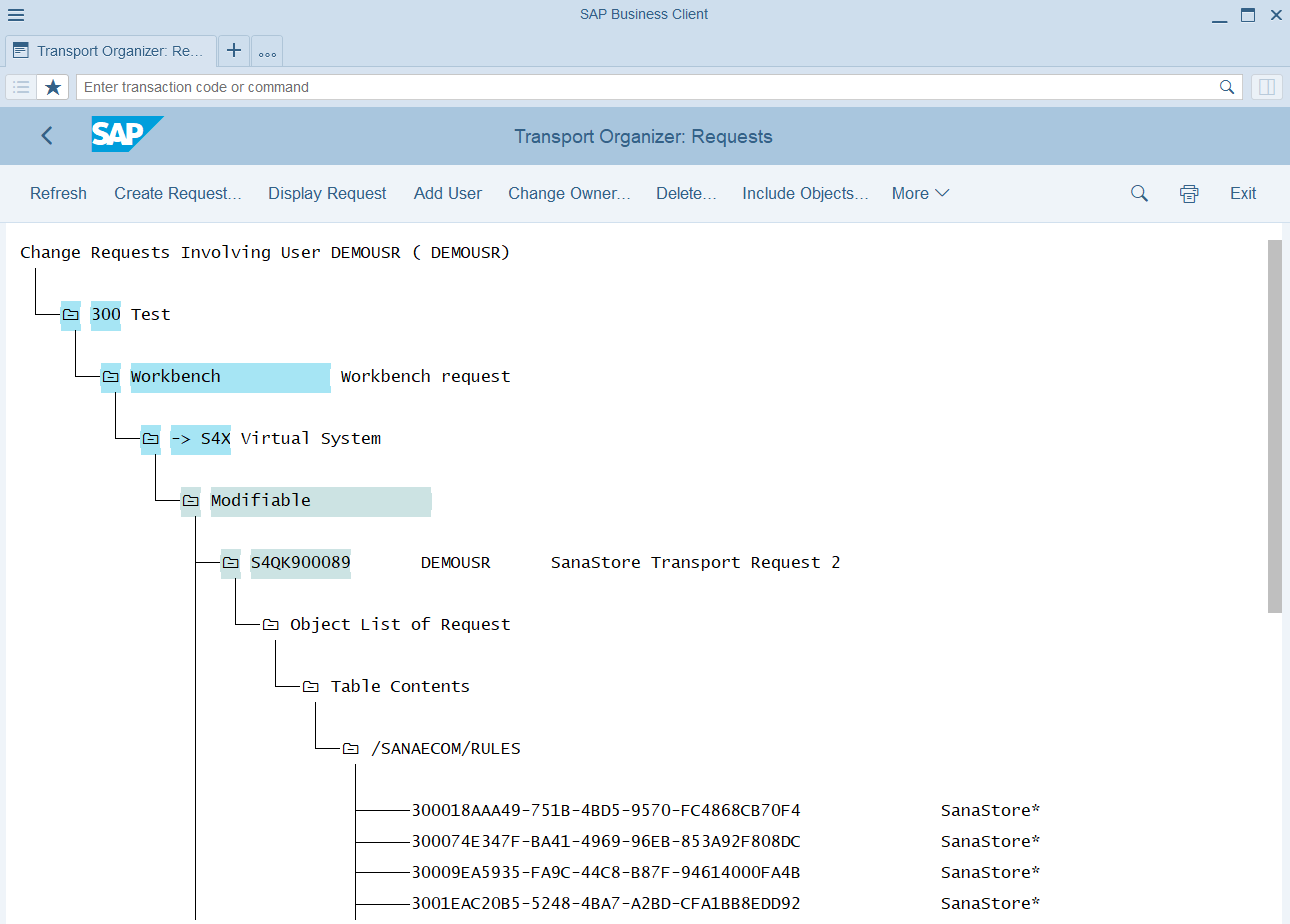Collapse request S4QK900089 folder

(x=230, y=563)
